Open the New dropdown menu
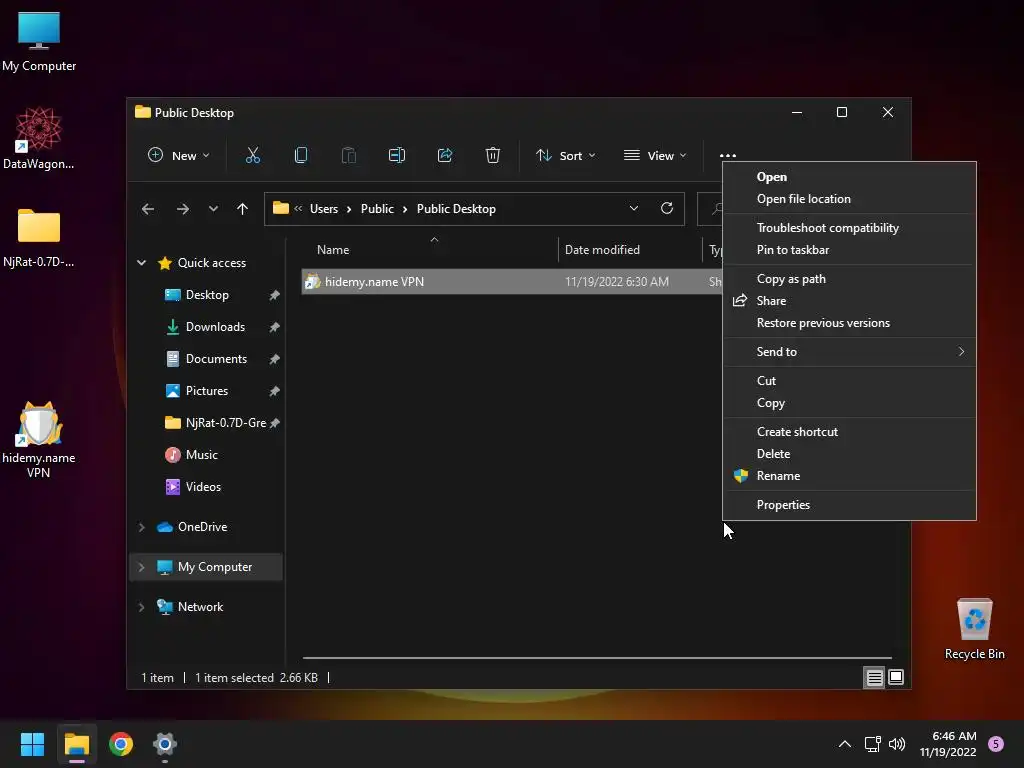 click(x=179, y=155)
